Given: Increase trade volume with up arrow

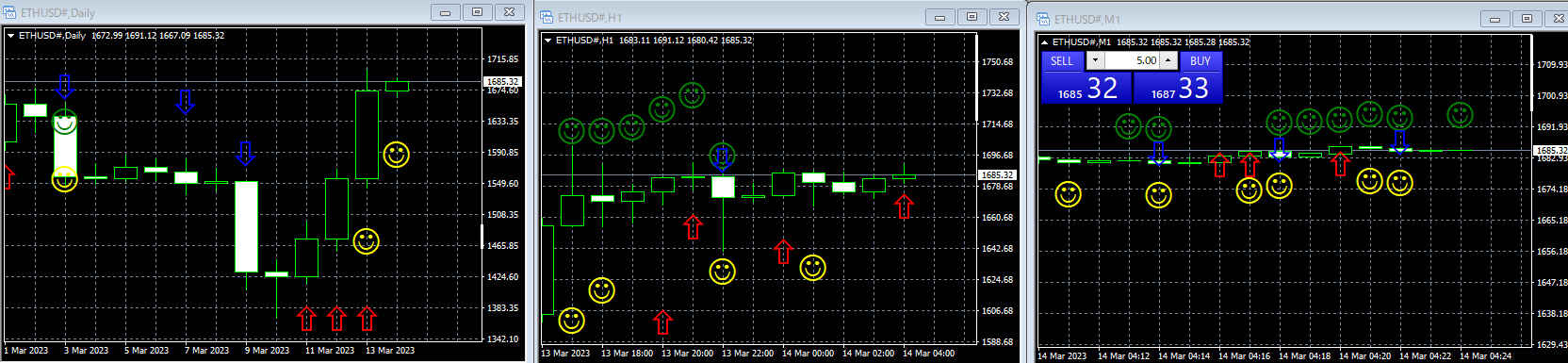Looking at the screenshot, I should (1168, 60).
